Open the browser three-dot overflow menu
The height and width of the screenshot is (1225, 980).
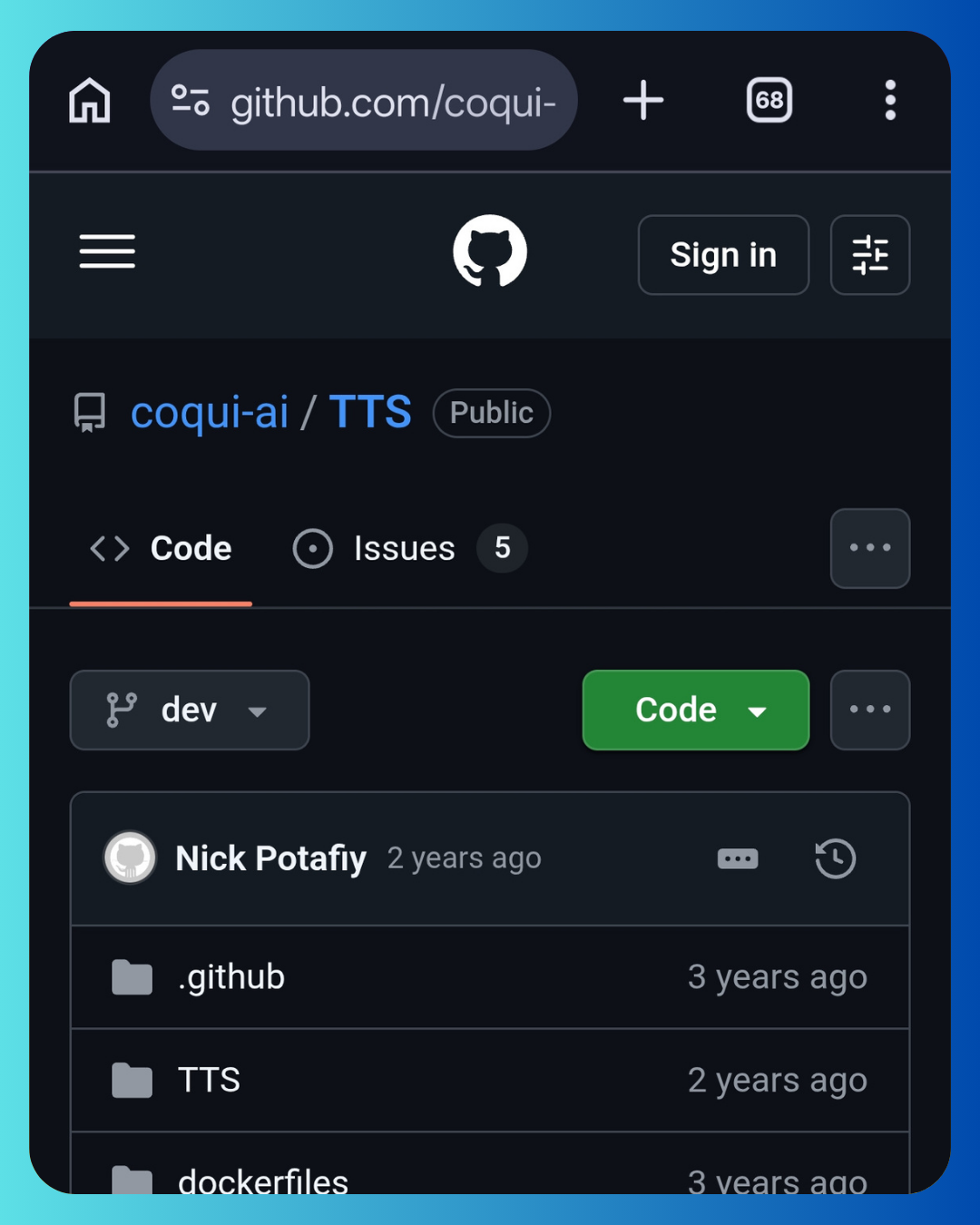890,100
